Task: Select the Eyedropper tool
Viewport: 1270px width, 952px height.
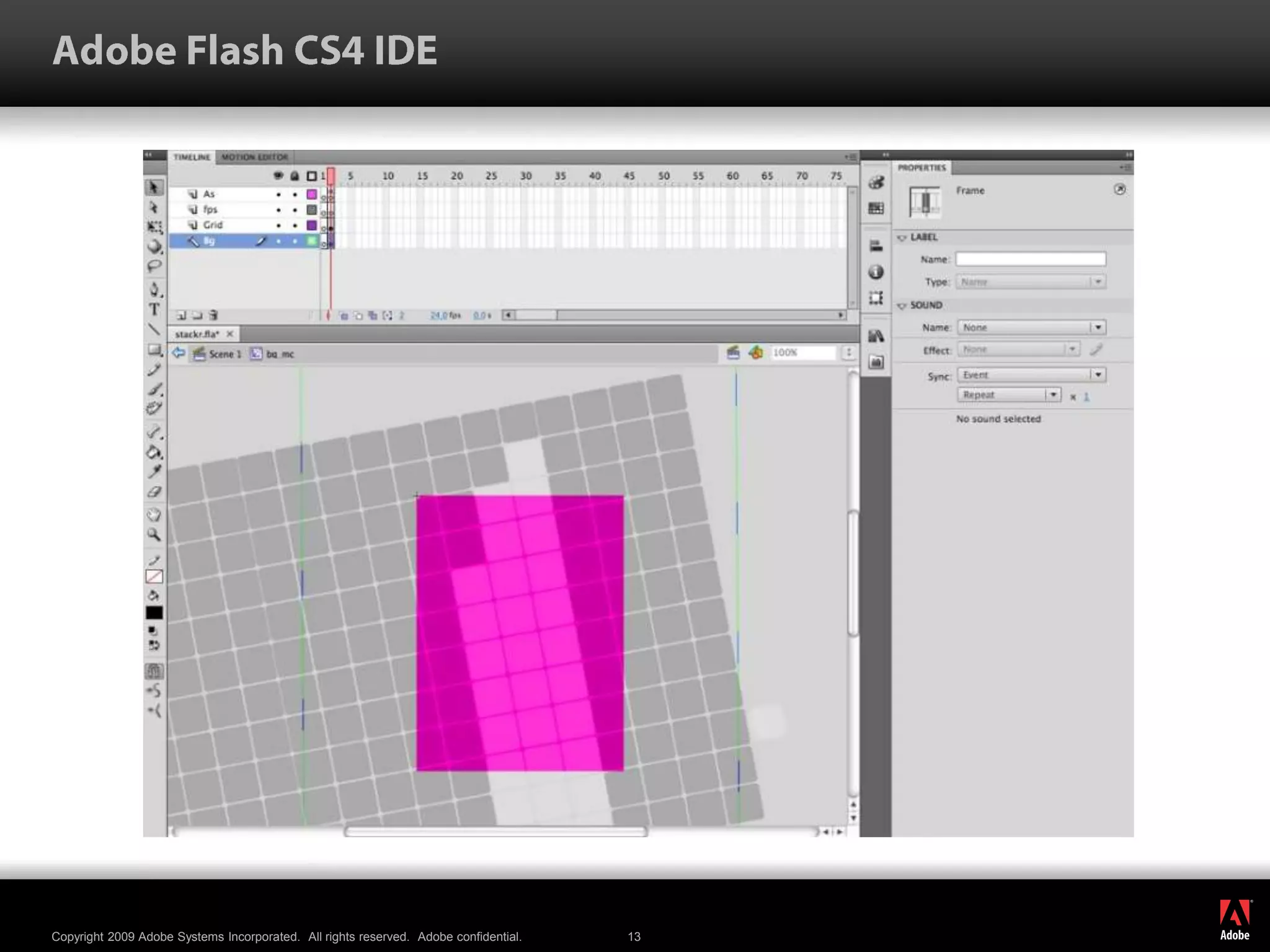Action: (154, 472)
